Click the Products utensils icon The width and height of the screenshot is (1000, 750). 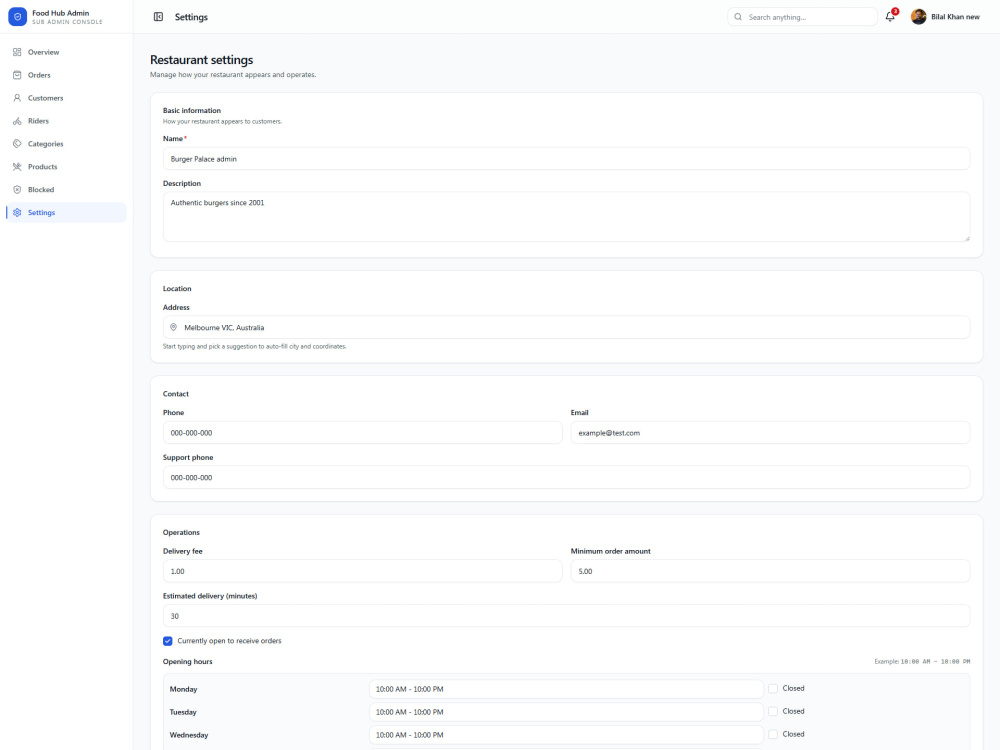17,166
